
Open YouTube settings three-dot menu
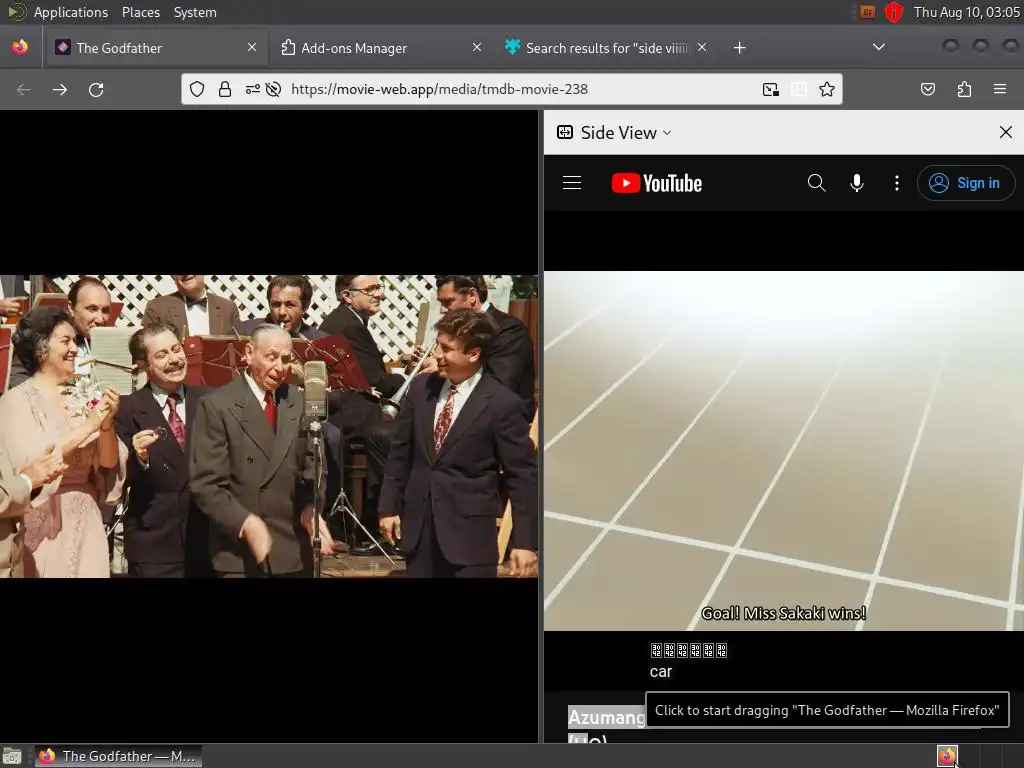(x=897, y=183)
